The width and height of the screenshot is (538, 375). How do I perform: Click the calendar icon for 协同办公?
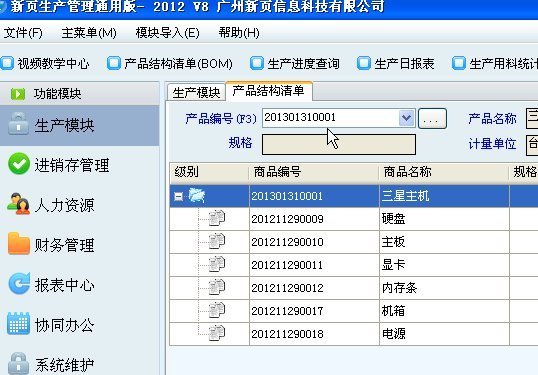pos(18,324)
